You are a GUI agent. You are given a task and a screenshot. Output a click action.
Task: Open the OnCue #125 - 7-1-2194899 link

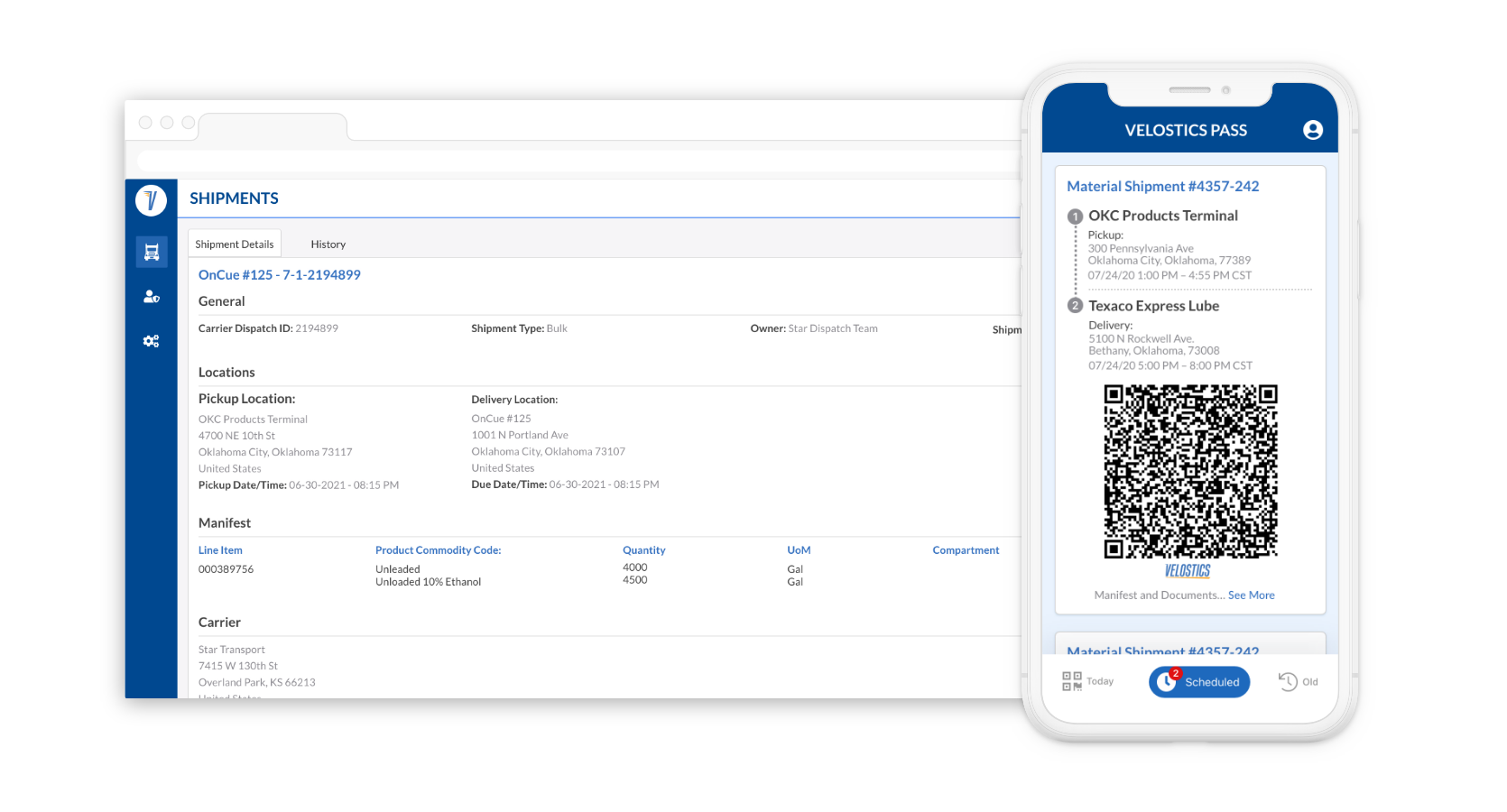tap(280, 275)
